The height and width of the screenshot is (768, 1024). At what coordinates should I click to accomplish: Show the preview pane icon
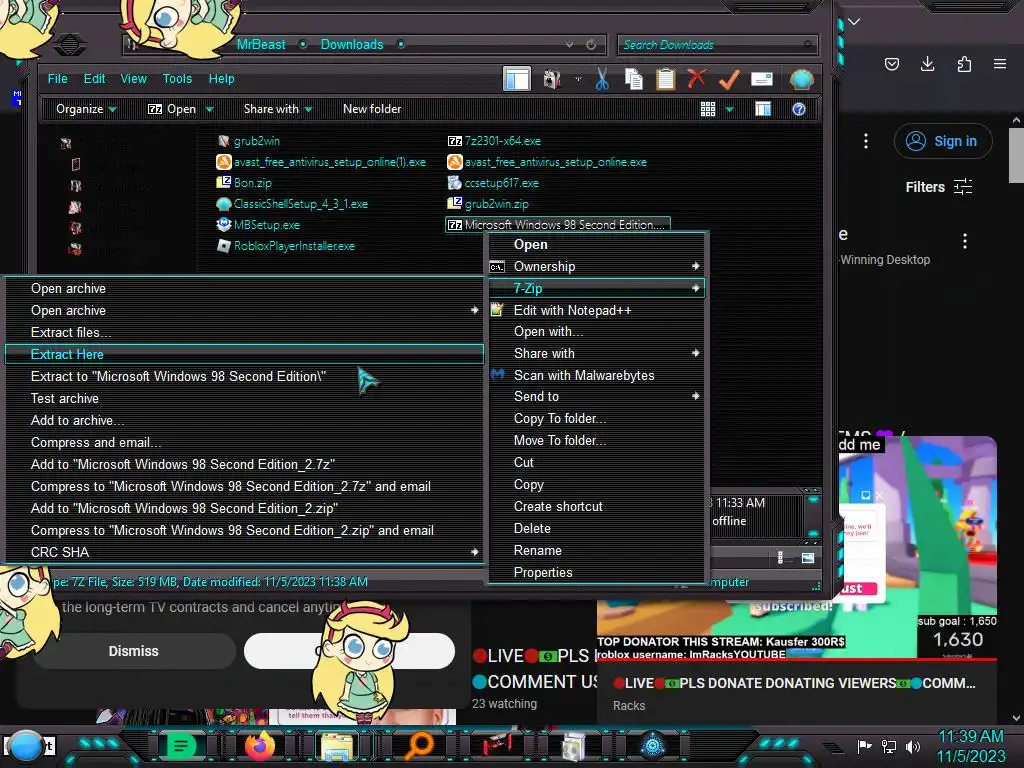tap(763, 109)
